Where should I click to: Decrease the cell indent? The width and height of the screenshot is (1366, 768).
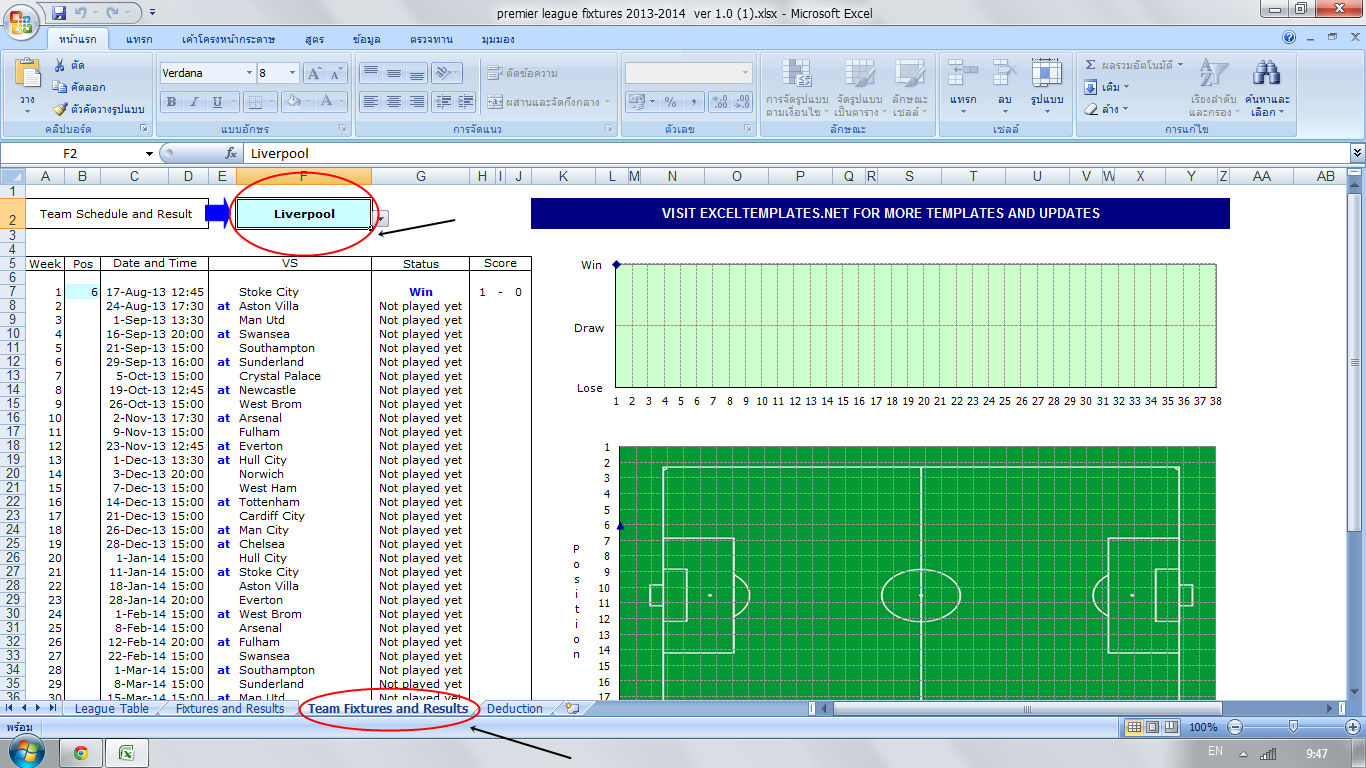[442, 101]
